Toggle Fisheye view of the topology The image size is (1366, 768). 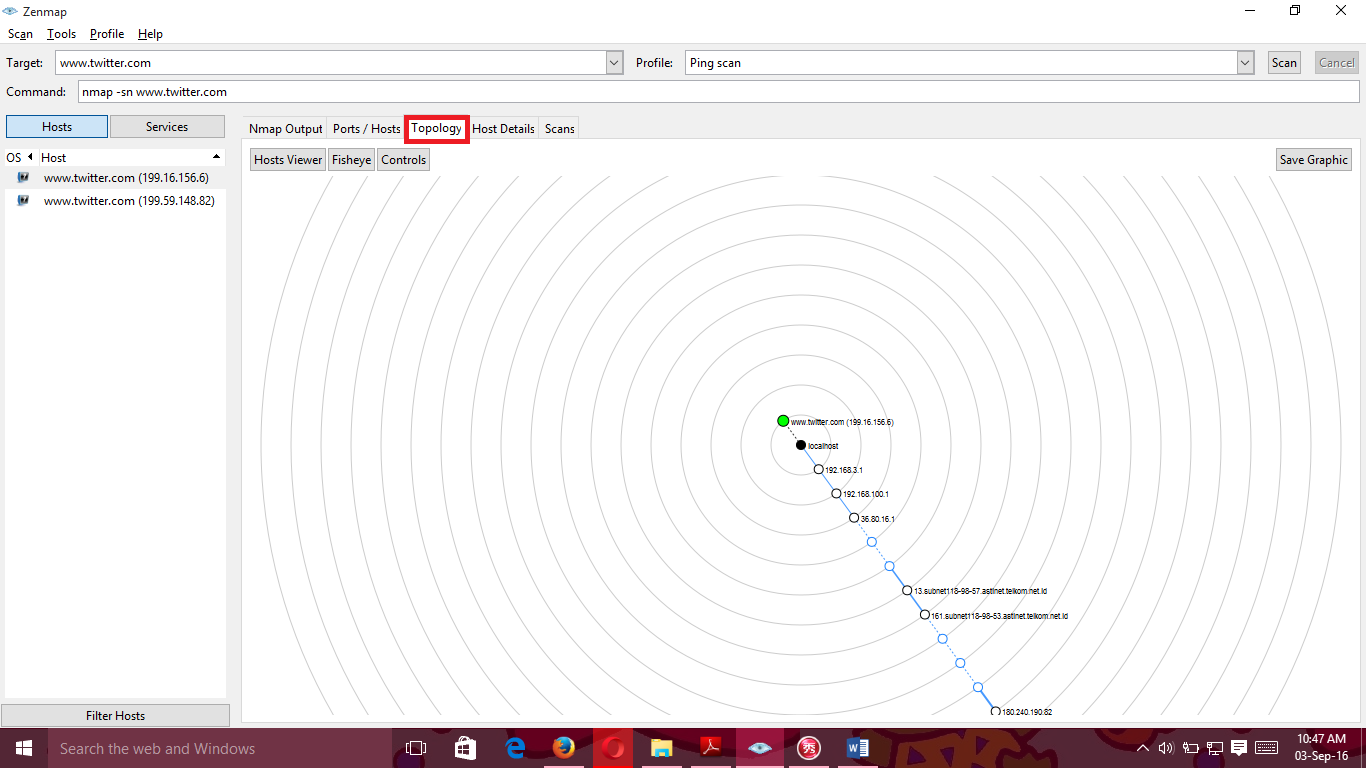click(x=350, y=159)
